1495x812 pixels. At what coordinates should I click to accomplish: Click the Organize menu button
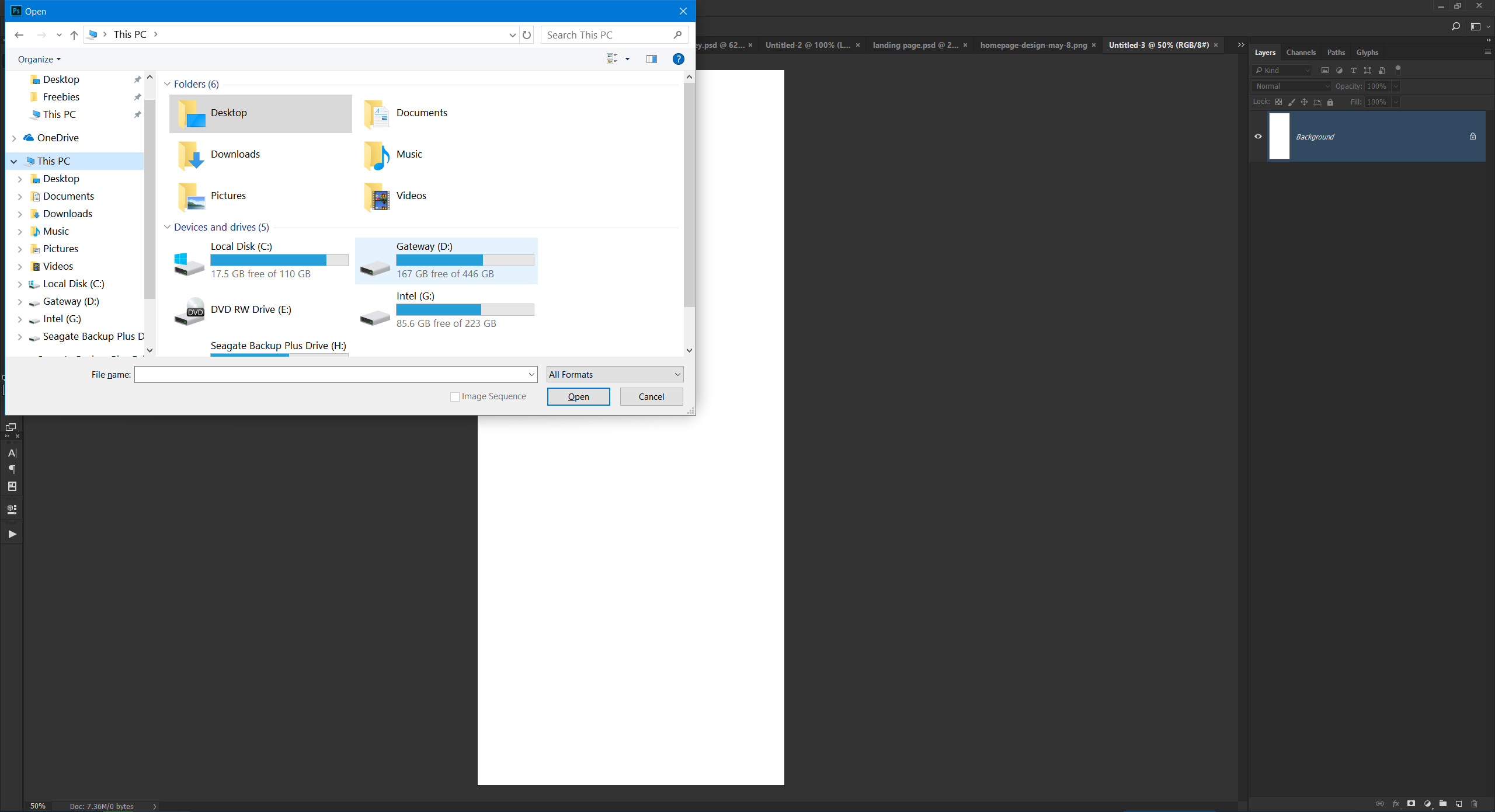pos(39,59)
